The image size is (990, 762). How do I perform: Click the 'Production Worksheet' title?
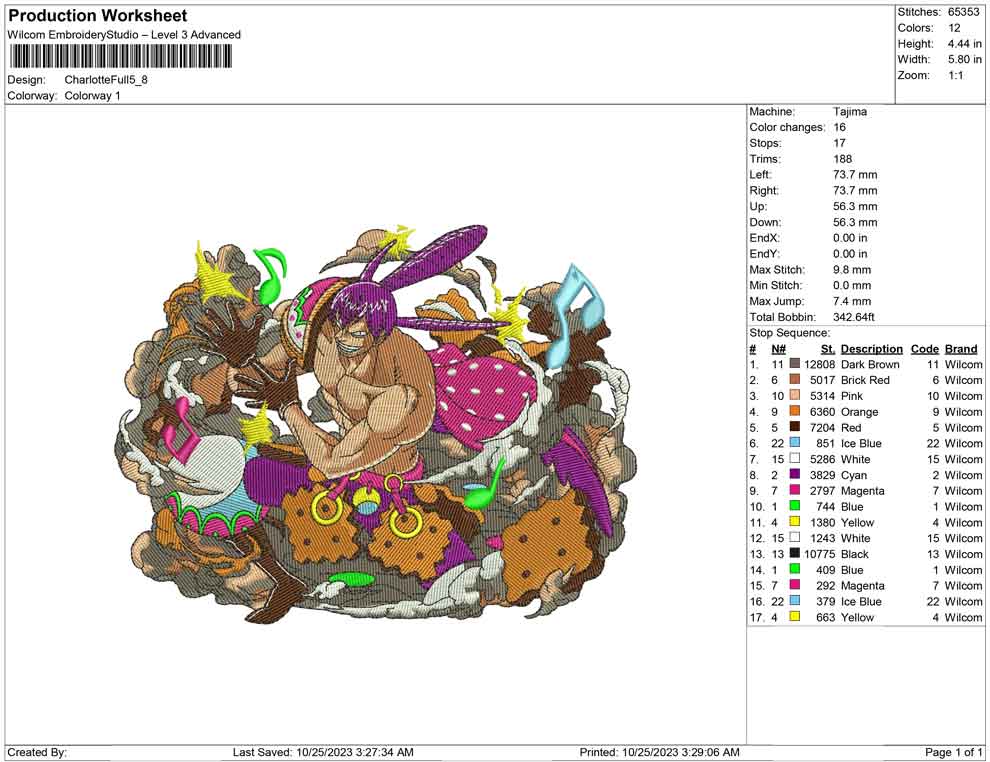pyautogui.click(x=97, y=16)
